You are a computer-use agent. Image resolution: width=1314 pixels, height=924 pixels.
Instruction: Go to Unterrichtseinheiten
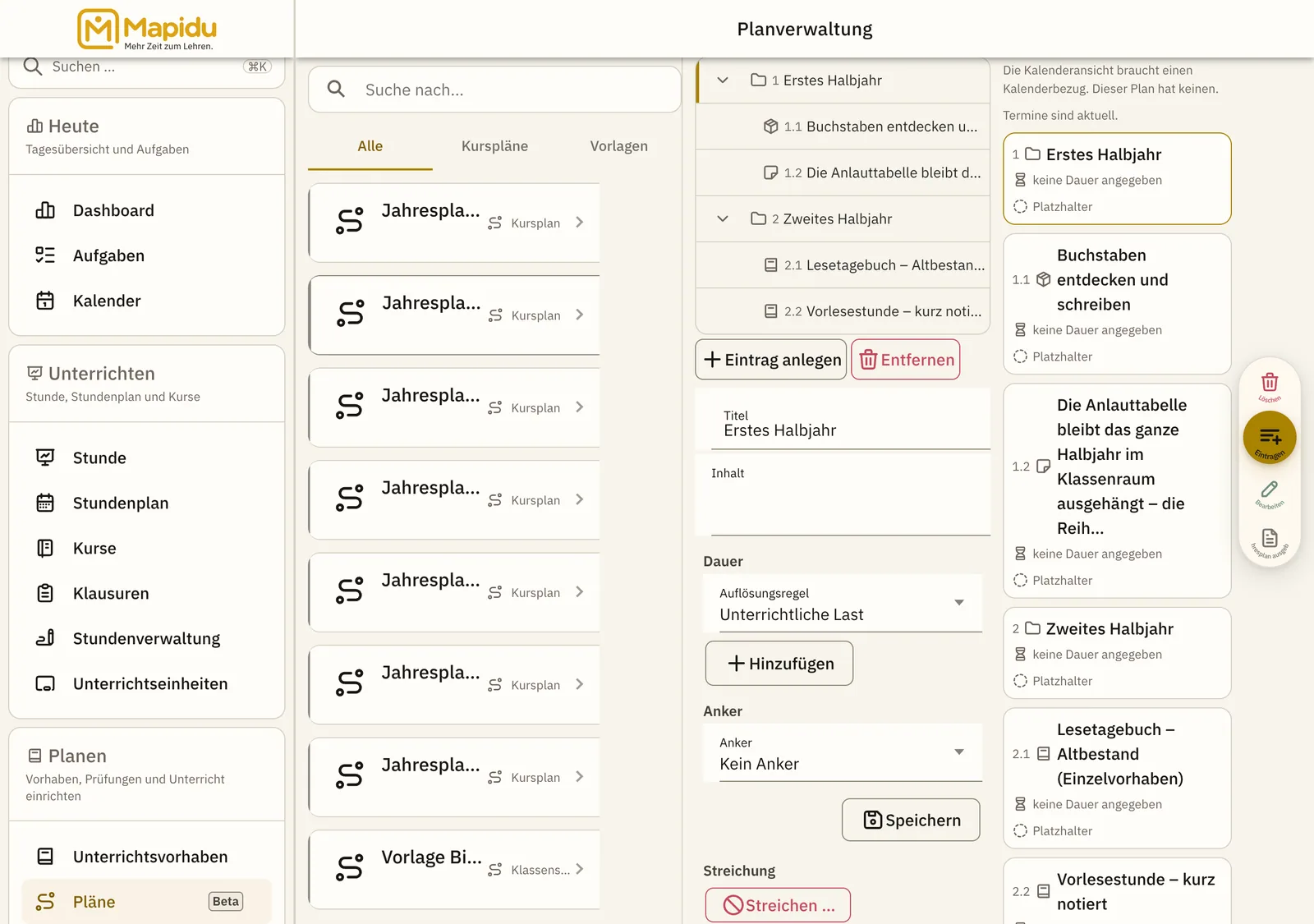point(147,683)
